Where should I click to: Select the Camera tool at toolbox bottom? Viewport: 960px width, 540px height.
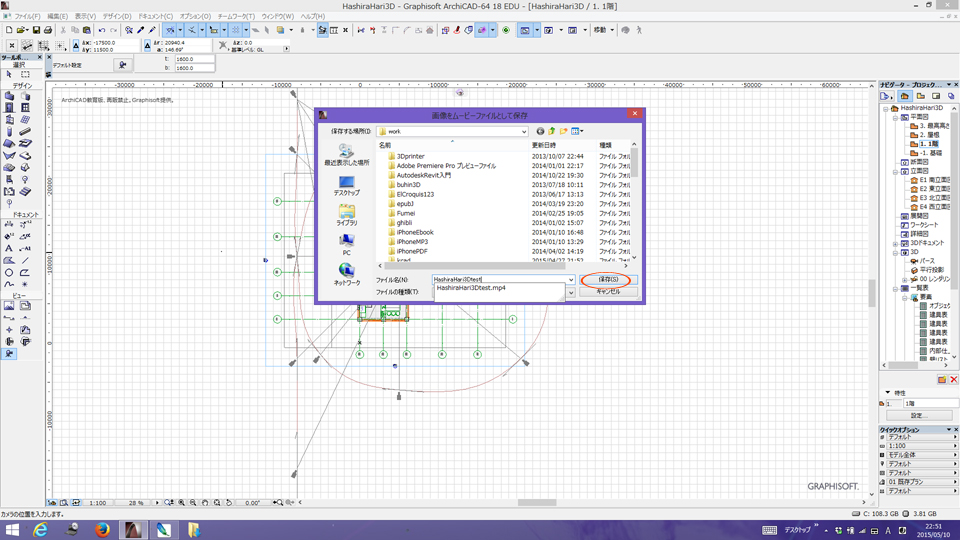point(9,354)
